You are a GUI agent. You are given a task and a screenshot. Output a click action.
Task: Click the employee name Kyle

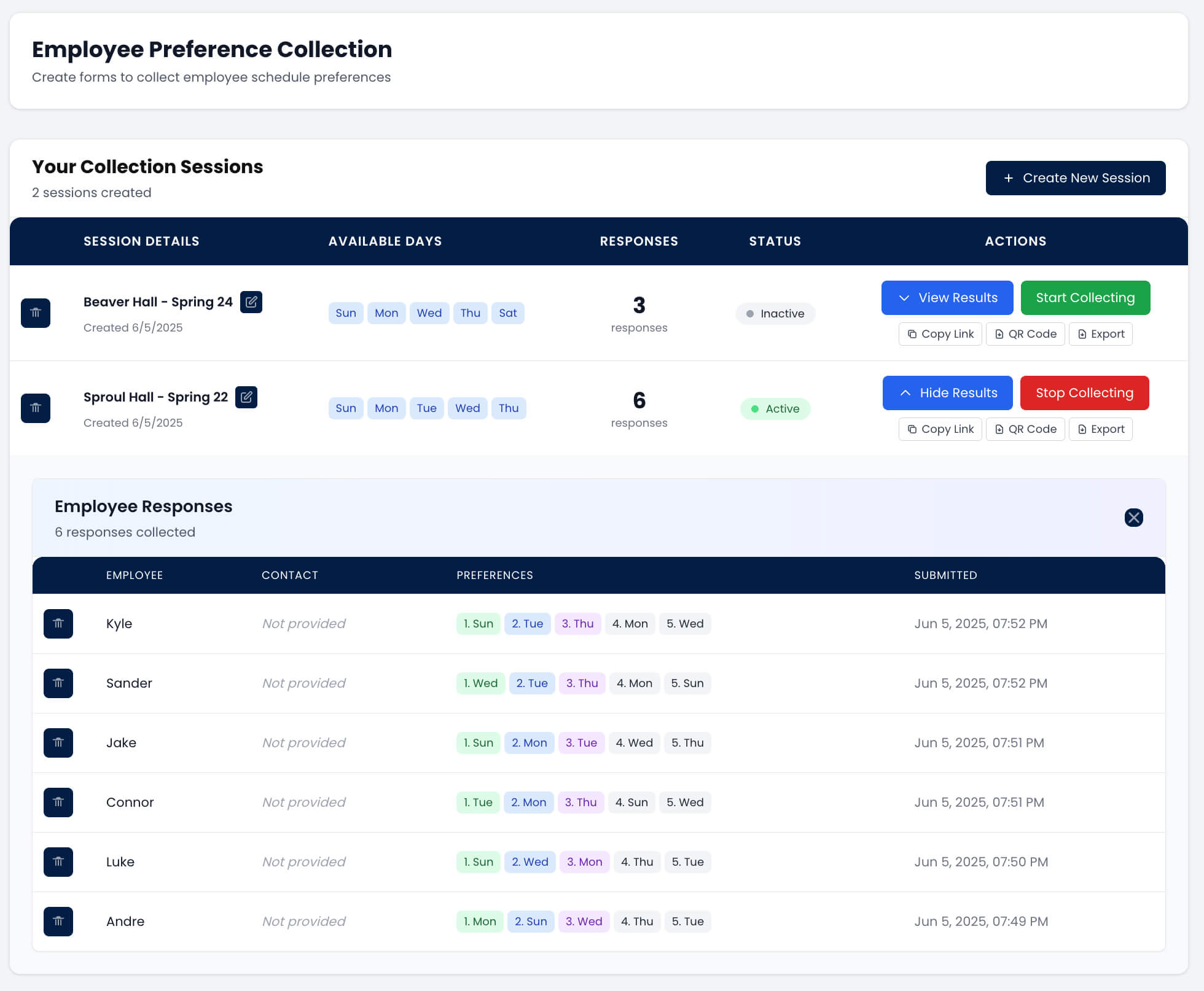119,624
